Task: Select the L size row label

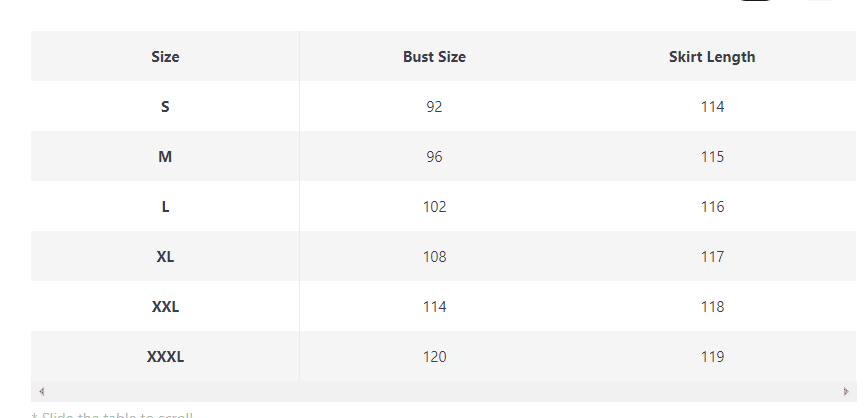Action: pyautogui.click(x=165, y=207)
